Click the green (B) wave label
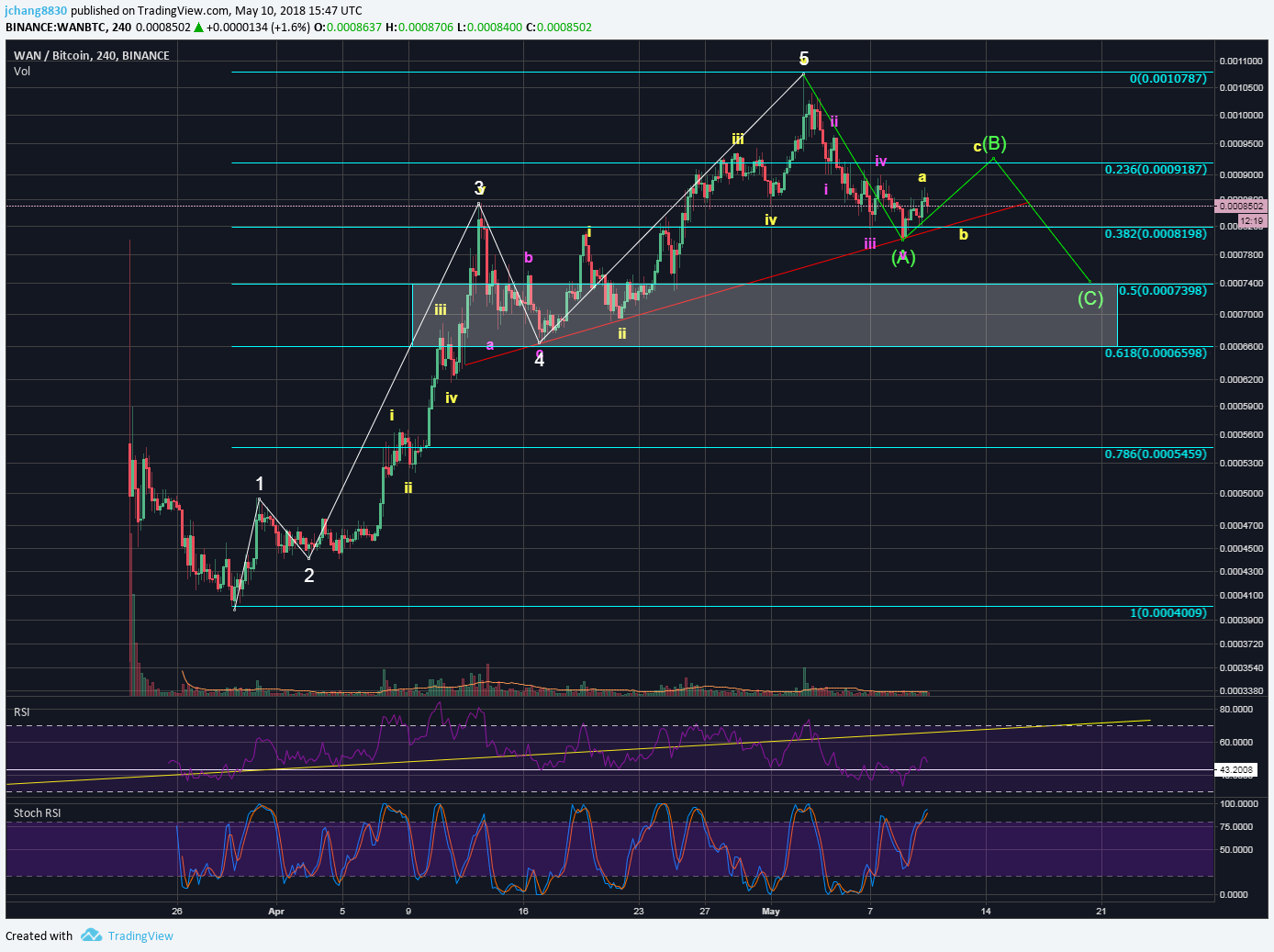This screenshot has height=952, width=1274. 994,143
